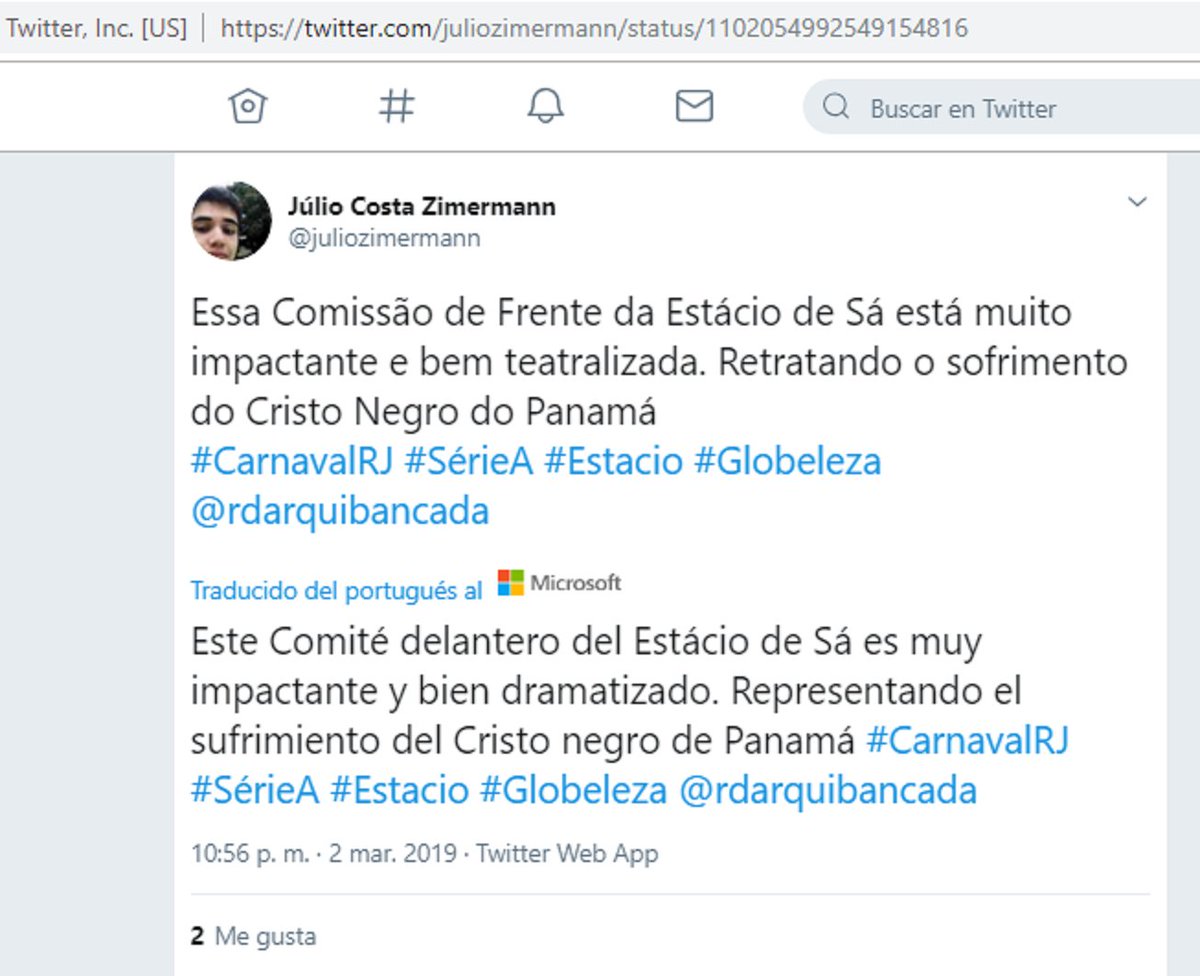This screenshot has width=1200, height=976.
Task: Open the Explore hashtag icon
Action: [x=396, y=106]
